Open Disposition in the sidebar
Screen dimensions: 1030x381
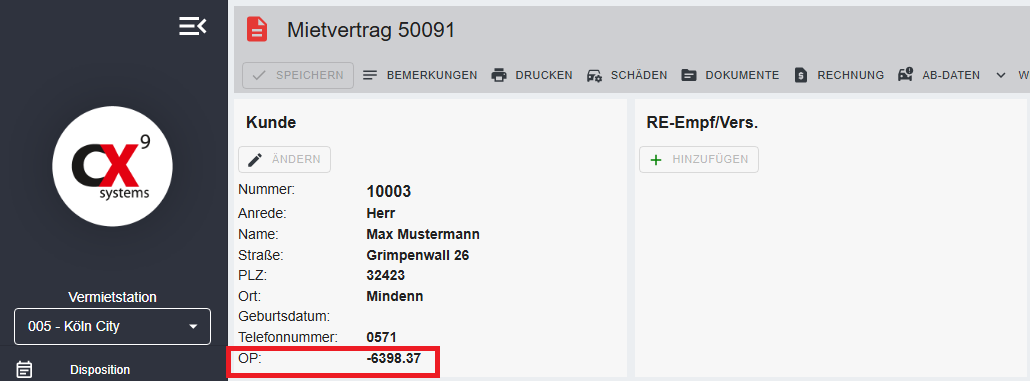coord(100,370)
